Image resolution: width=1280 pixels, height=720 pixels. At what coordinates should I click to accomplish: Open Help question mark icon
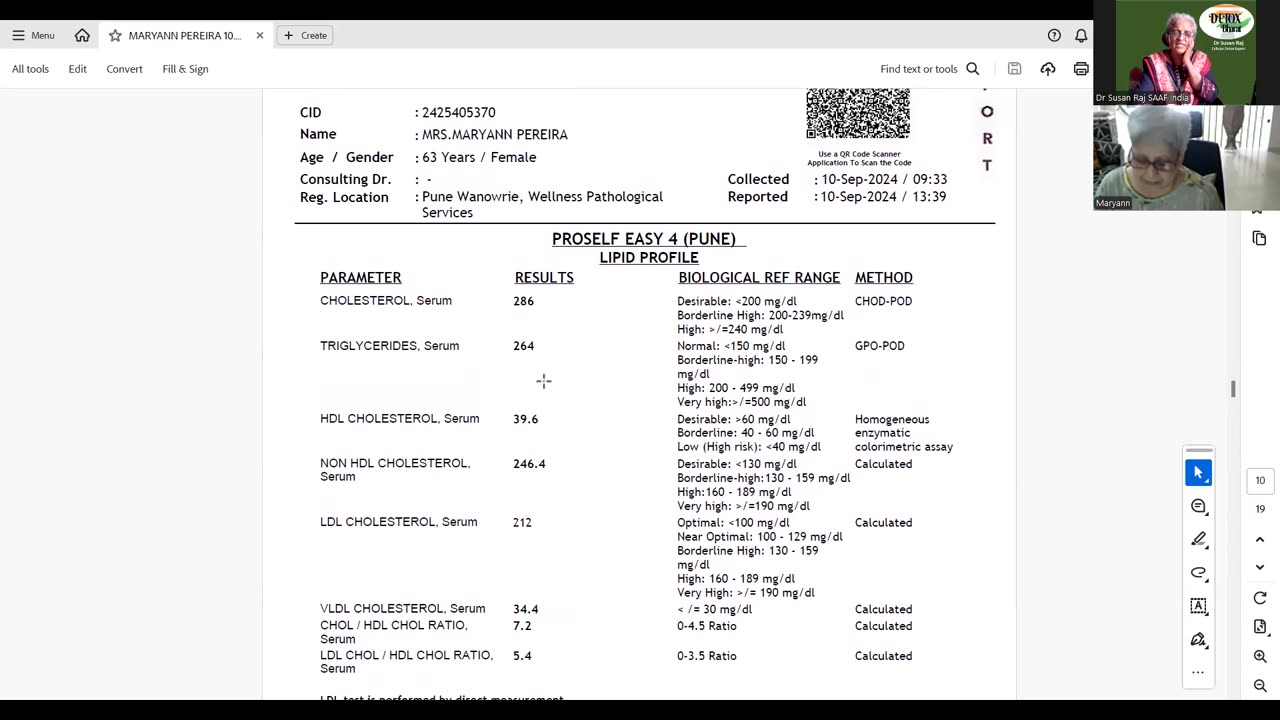coord(1054,35)
